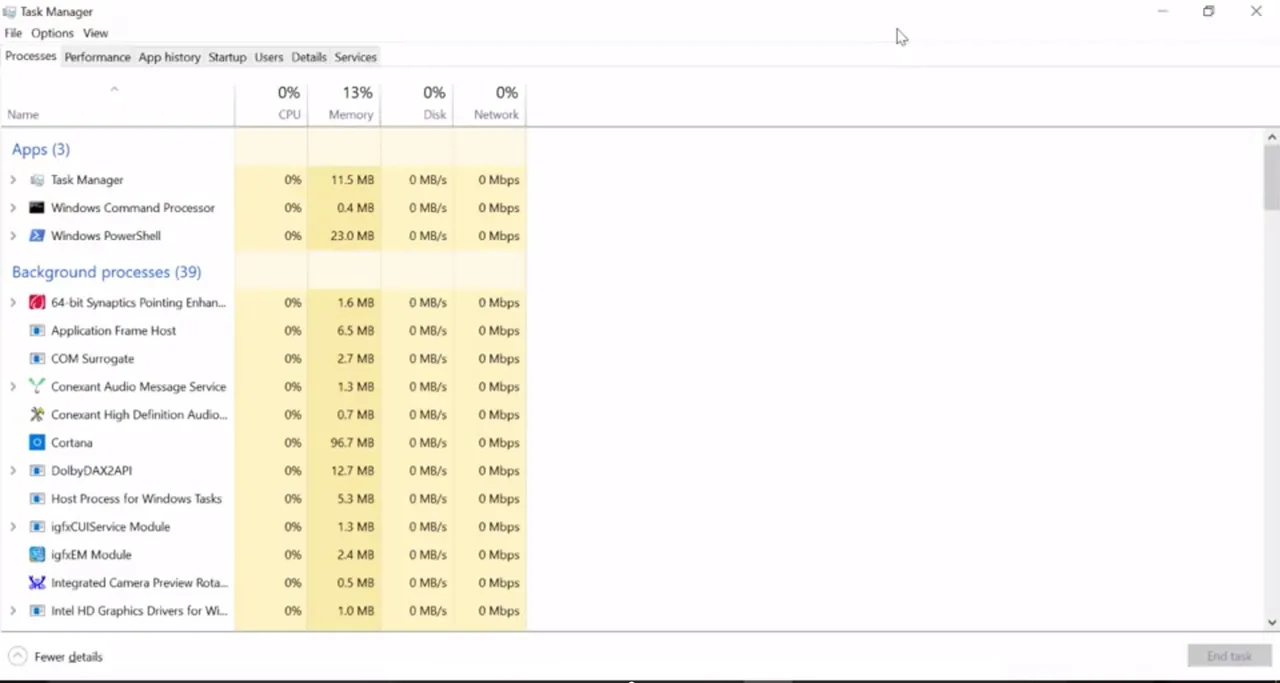Click the vertical scrollbar thumb

tap(1272, 177)
